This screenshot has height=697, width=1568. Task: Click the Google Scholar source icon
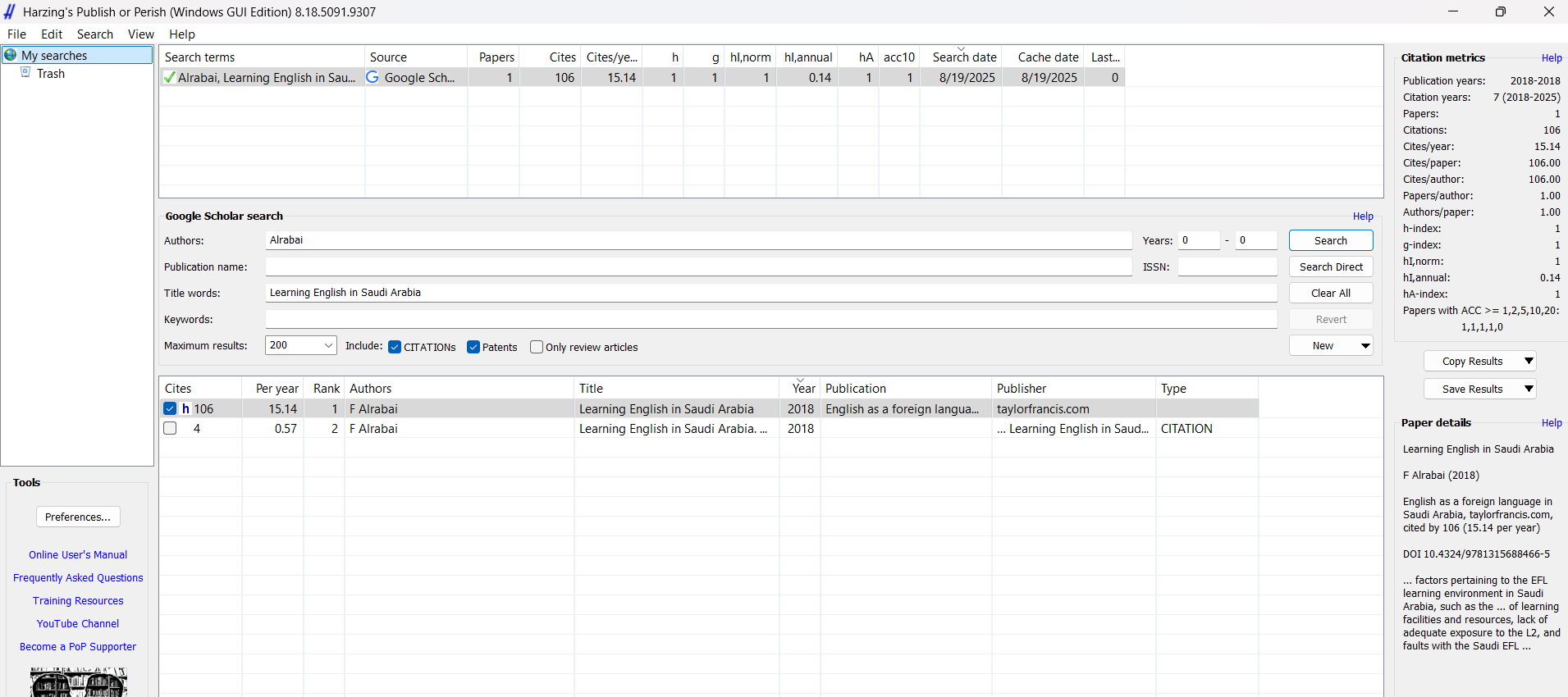pos(373,77)
